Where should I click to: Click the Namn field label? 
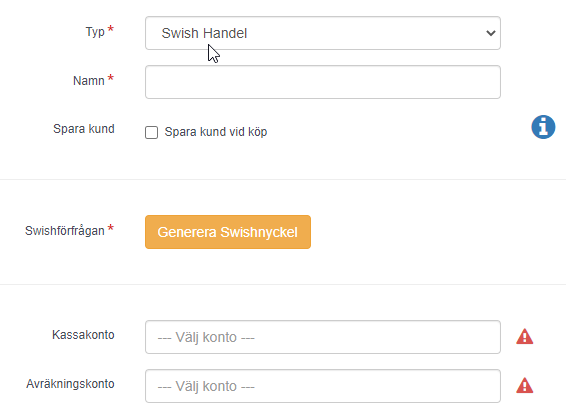[x=89, y=81]
